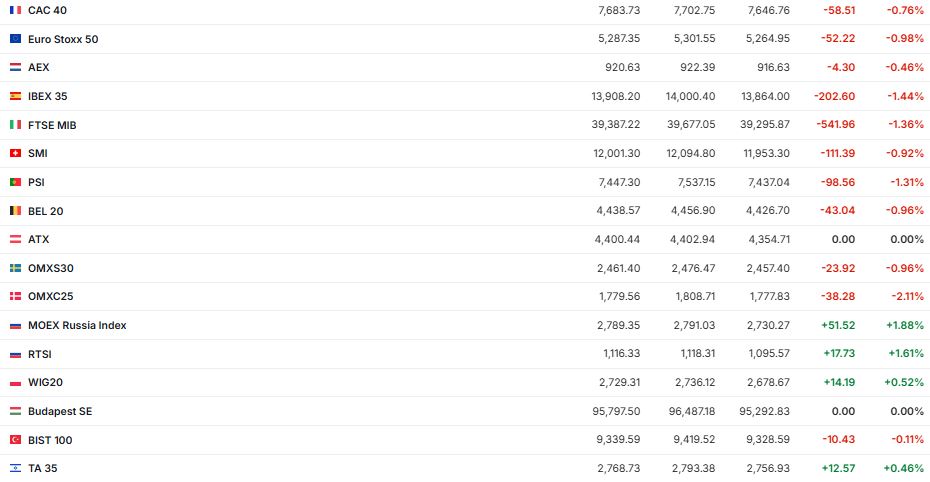This screenshot has width=930, height=482.
Task: Open the WIG20 index page
Action: (45, 382)
